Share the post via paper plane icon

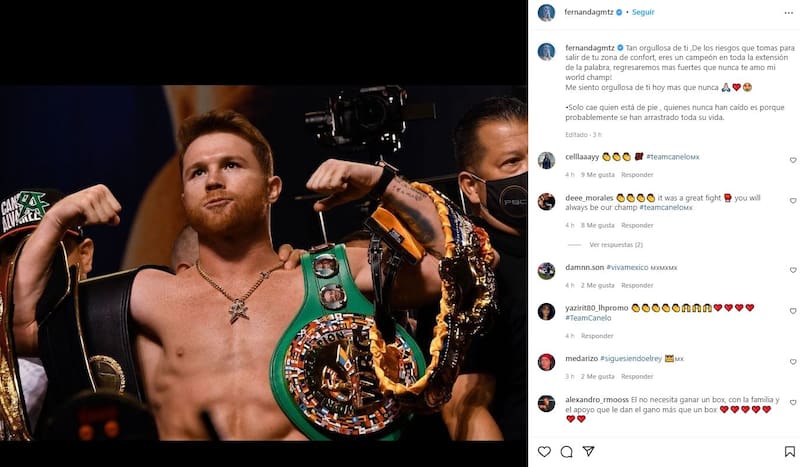pyautogui.click(x=589, y=451)
